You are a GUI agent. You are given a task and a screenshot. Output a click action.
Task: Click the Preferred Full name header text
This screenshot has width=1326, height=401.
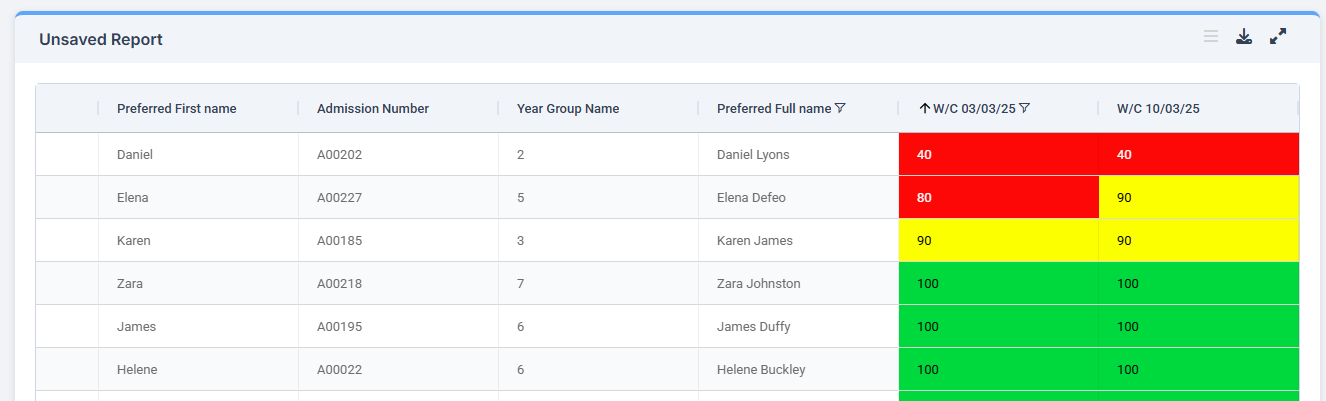[773, 108]
